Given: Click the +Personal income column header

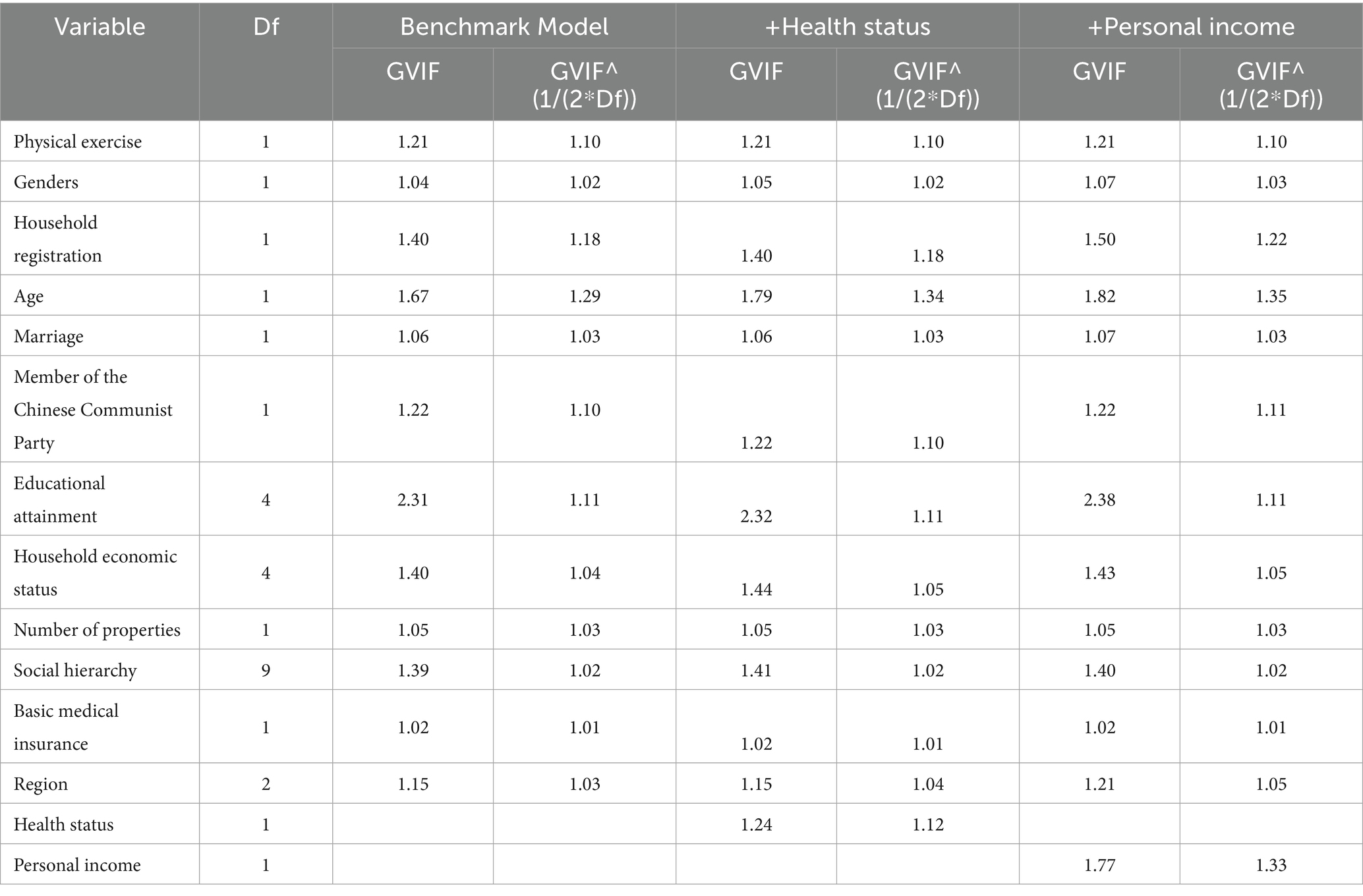Looking at the screenshot, I should point(1191,27).
